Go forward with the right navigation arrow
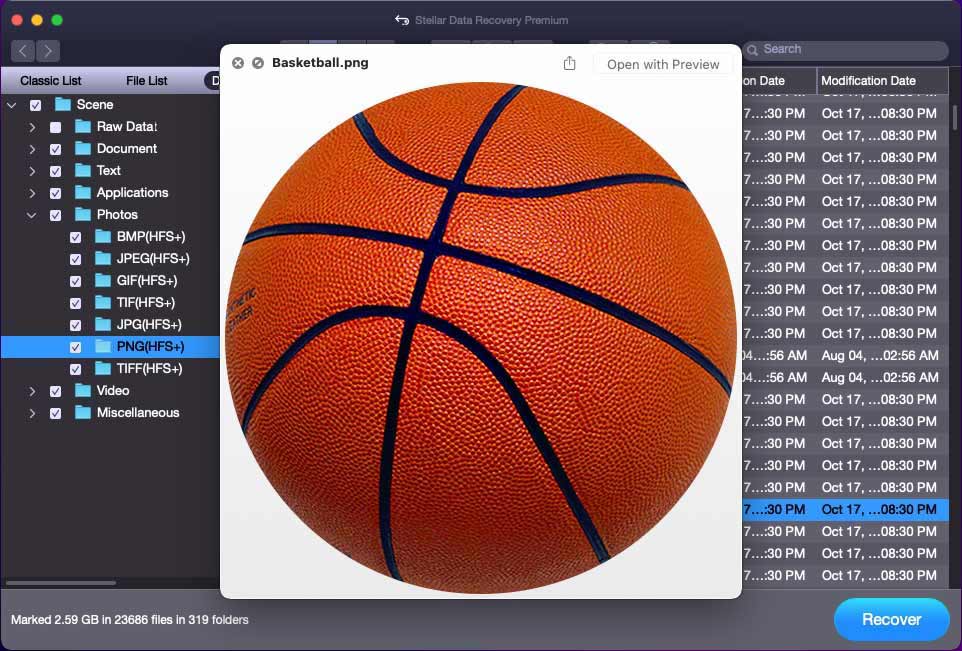Screen dimensions: 962x651 click(x=48, y=50)
